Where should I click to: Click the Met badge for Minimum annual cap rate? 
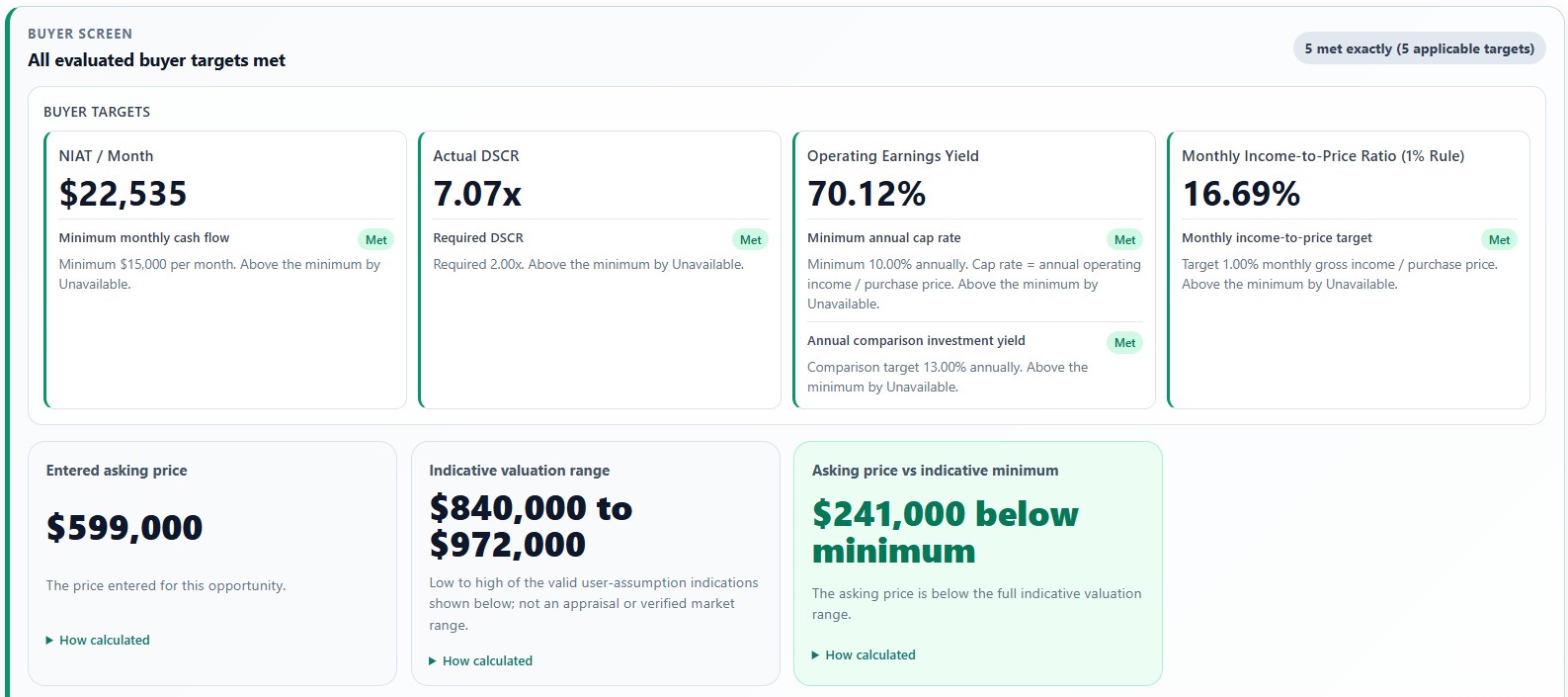[1124, 239]
